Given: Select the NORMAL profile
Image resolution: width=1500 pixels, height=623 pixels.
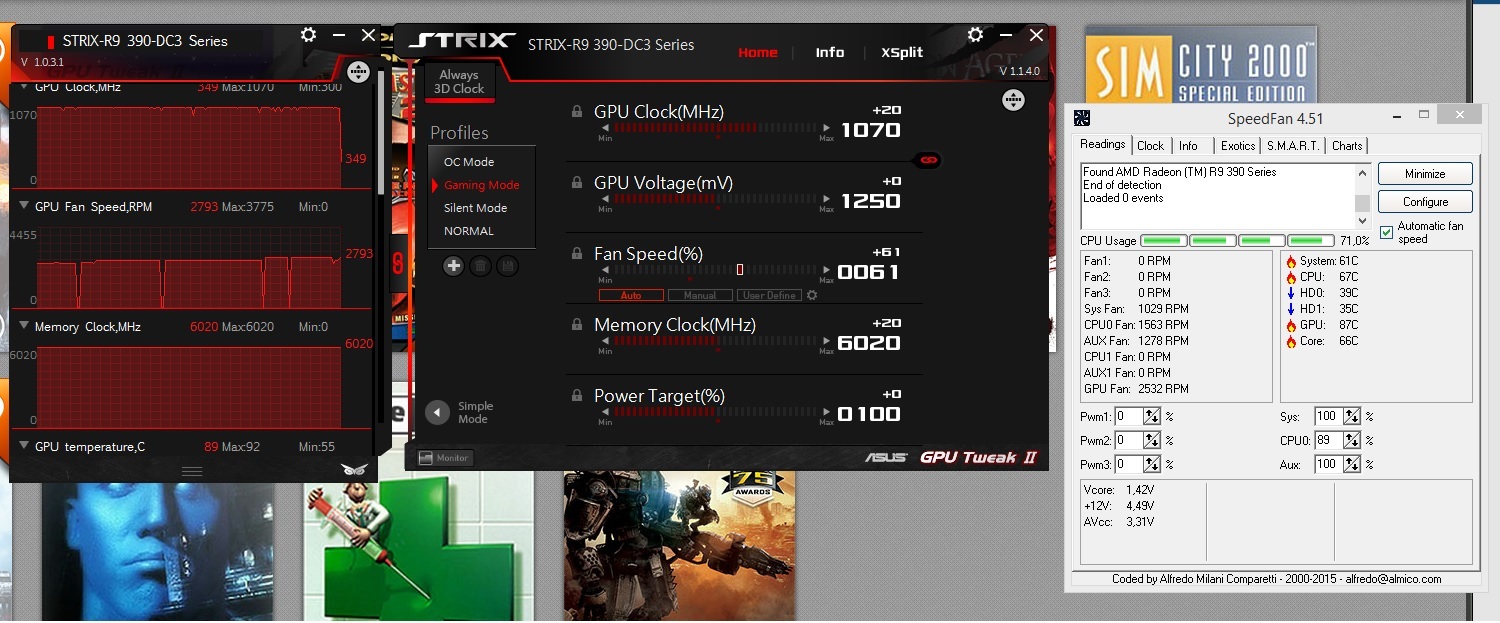Looking at the screenshot, I should click(469, 231).
